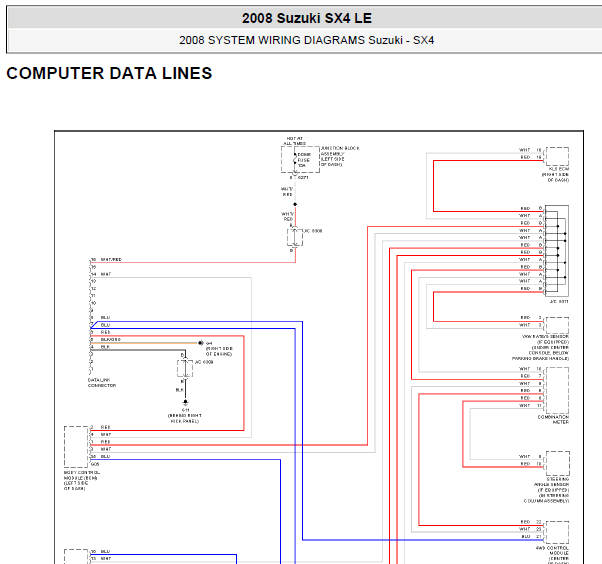The width and height of the screenshot is (602, 564).
Task: Click the 4WD Control Module dashed box
Action: (557, 533)
